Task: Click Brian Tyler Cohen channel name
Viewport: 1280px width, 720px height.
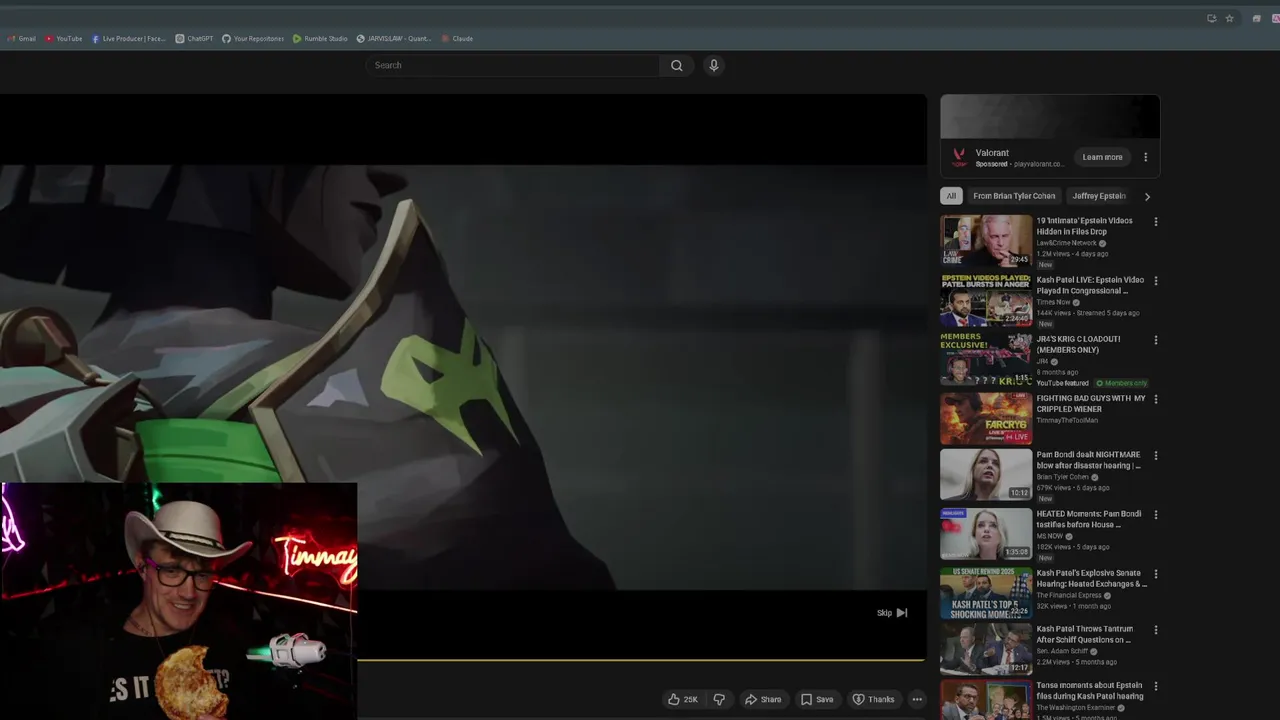Action: click(x=1062, y=477)
